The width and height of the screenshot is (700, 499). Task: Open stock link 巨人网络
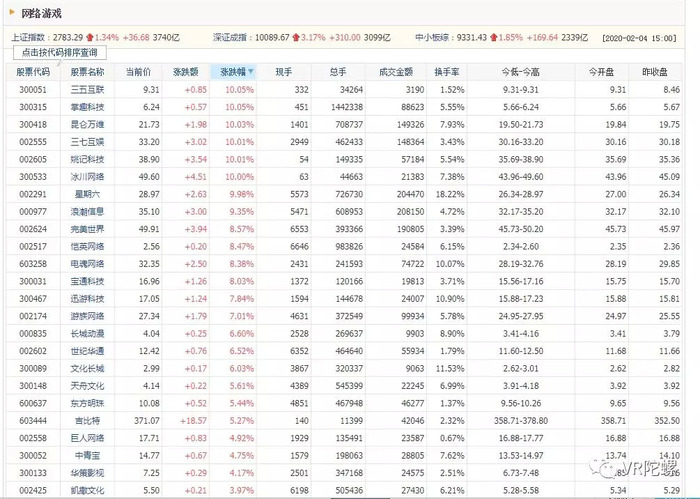tap(88, 438)
